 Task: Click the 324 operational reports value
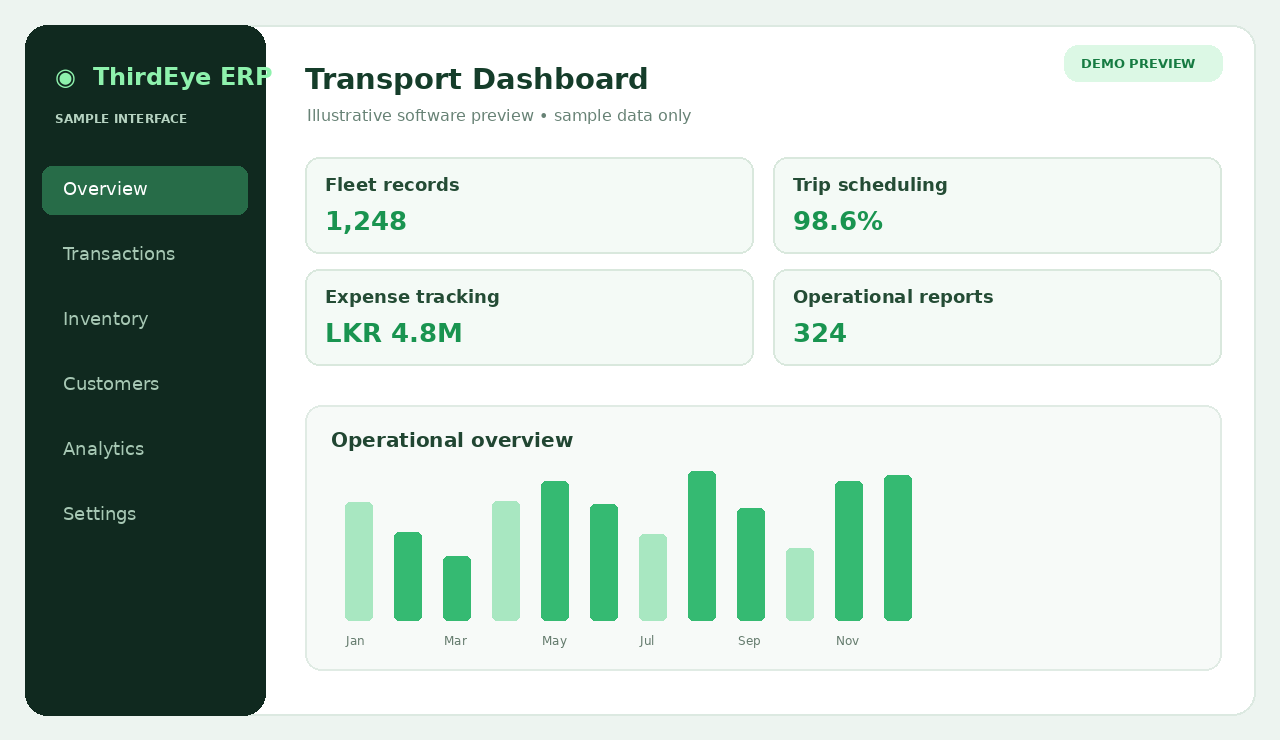click(x=820, y=334)
